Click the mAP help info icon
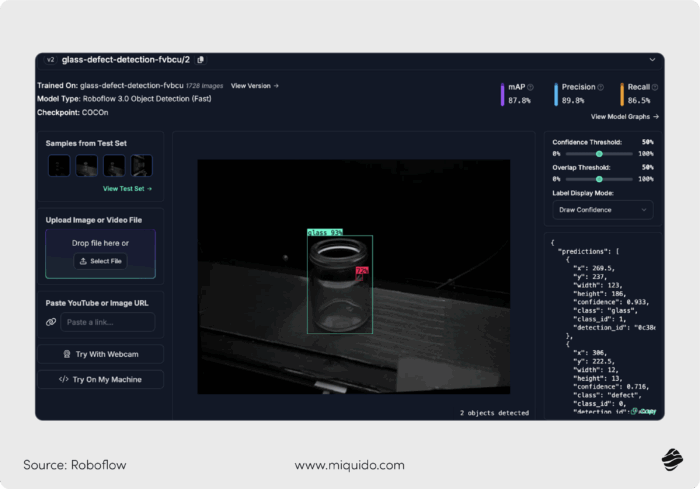 click(x=530, y=87)
